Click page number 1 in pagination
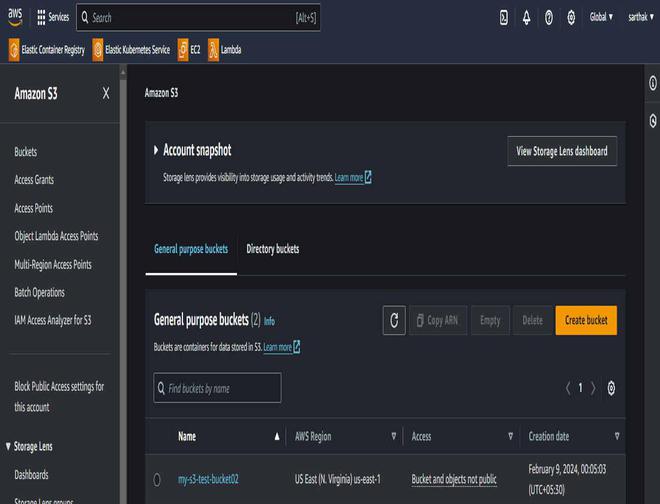Image resolution: width=660 pixels, height=504 pixels. pyautogui.click(x=580, y=388)
